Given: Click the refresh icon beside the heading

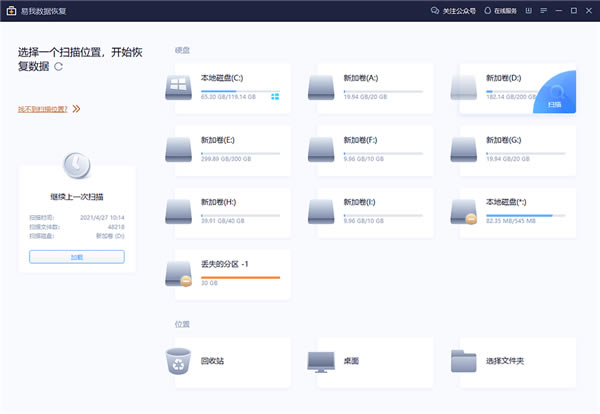Looking at the screenshot, I should pos(58,66).
